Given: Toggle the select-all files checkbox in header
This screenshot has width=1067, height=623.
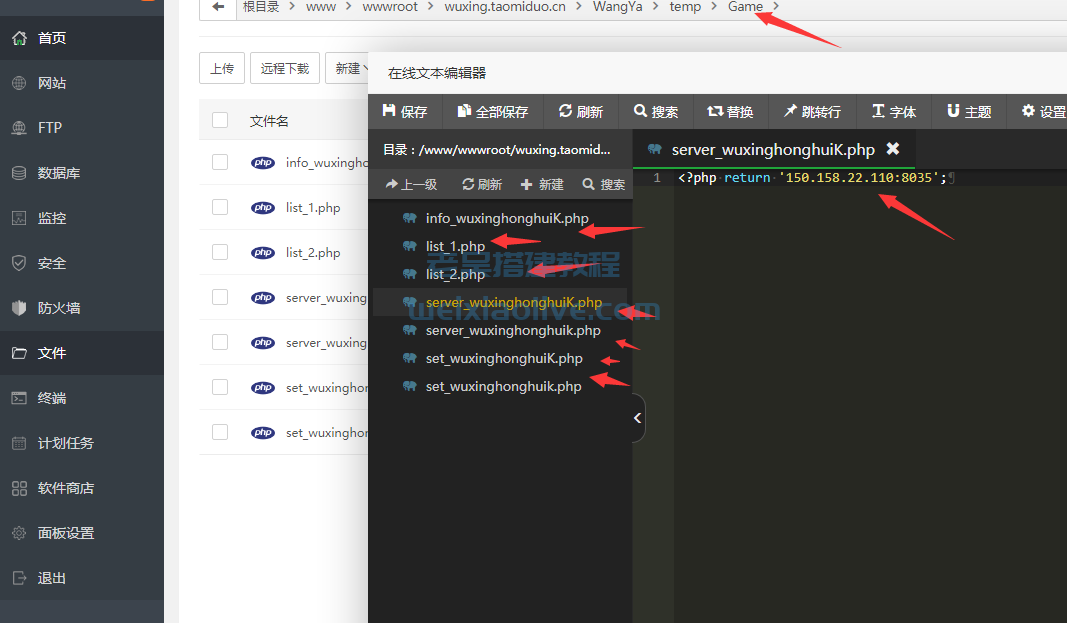Looking at the screenshot, I should [220, 121].
